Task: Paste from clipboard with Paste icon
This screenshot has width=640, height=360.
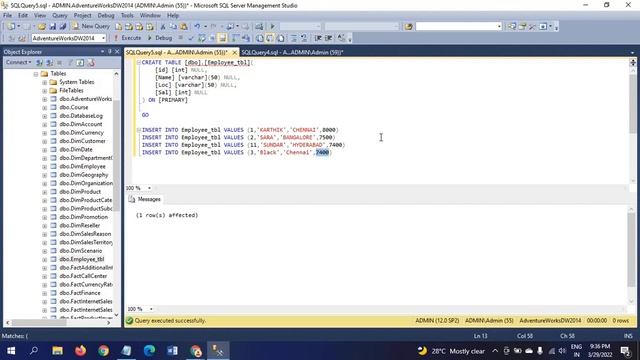Action: [184, 27]
